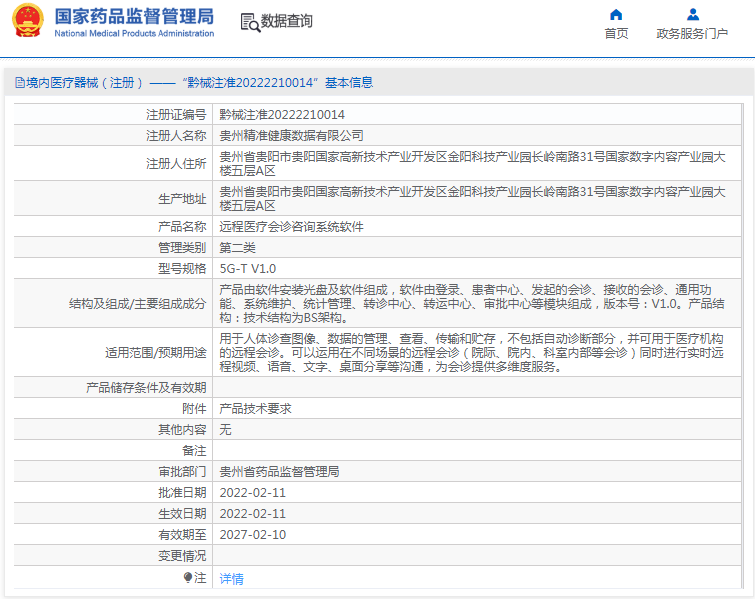755x599 pixels.
Task: Click 第二类 management category value
Action: (237, 247)
